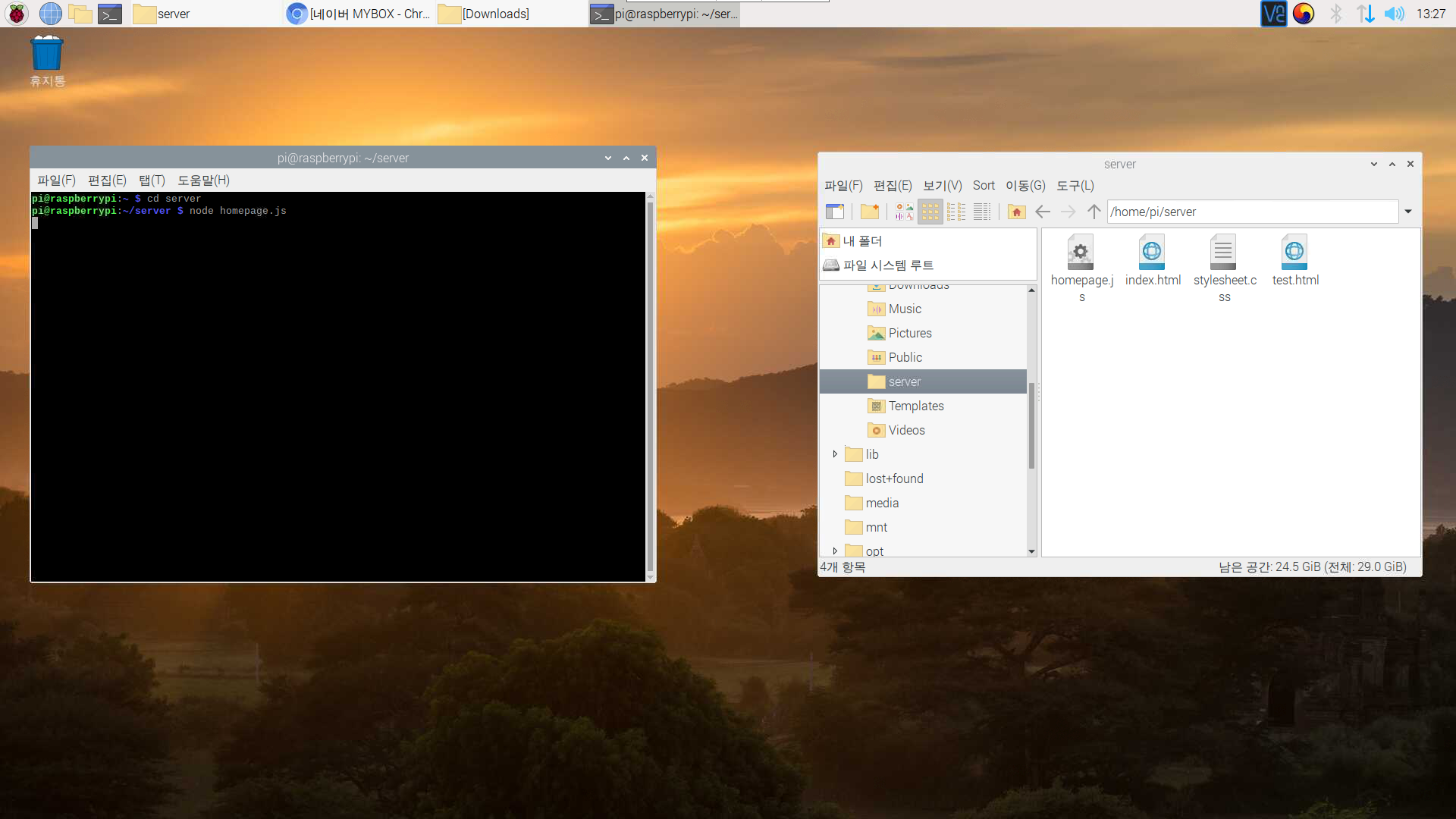Create a new folder with toolbar icon

[870, 212]
